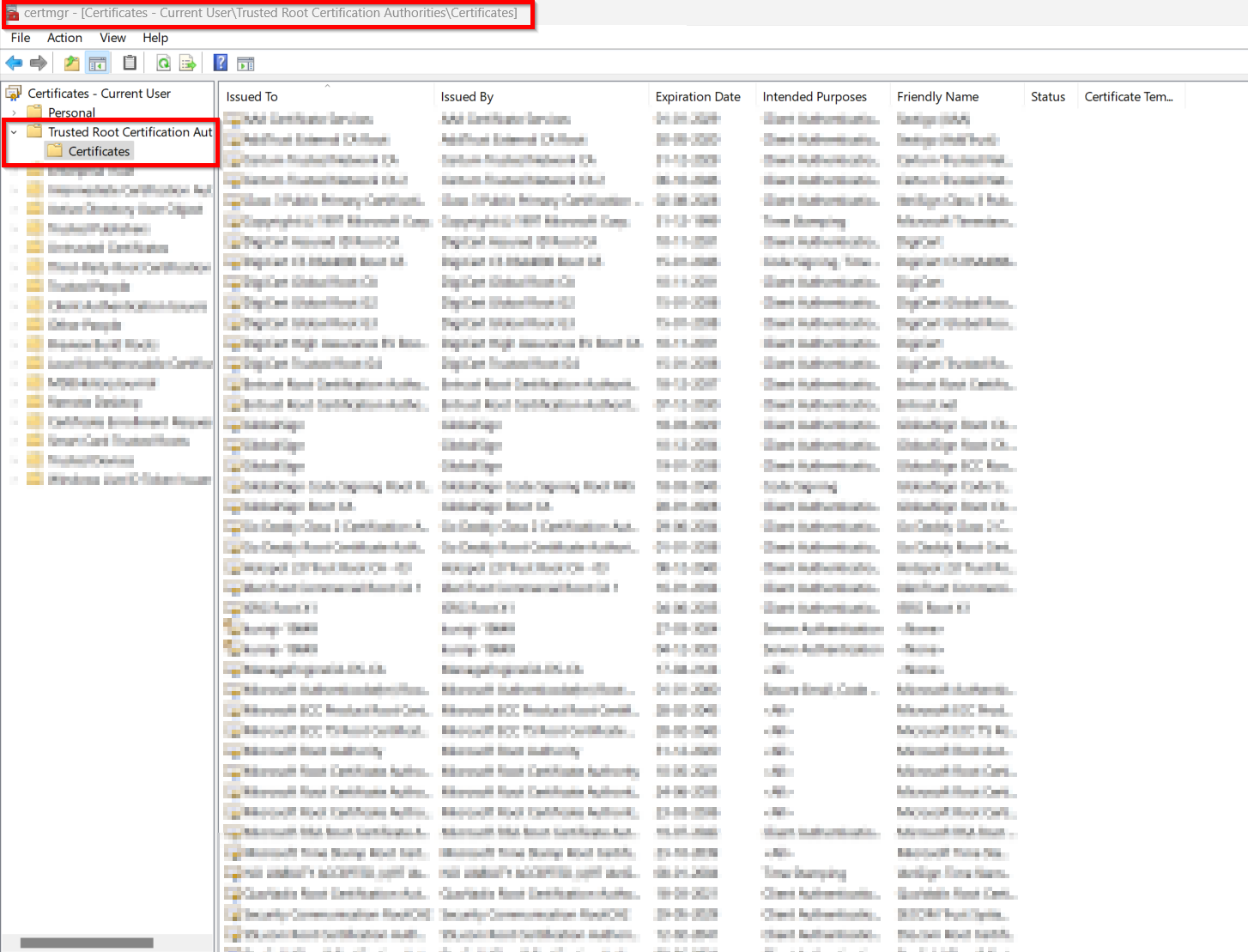Sort by the Friendly Name column header
This screenshot has width=1248, height=952.
pos(957,96)
